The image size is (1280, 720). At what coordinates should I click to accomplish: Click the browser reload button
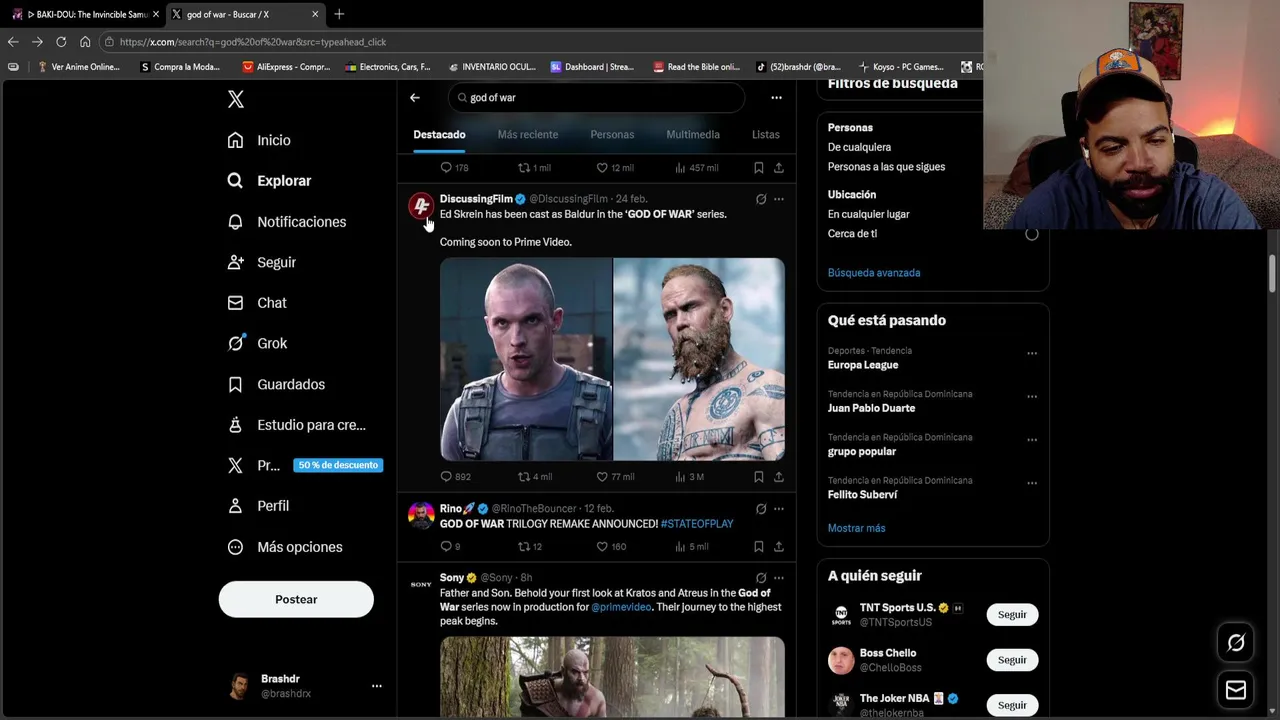coord(61,42)
